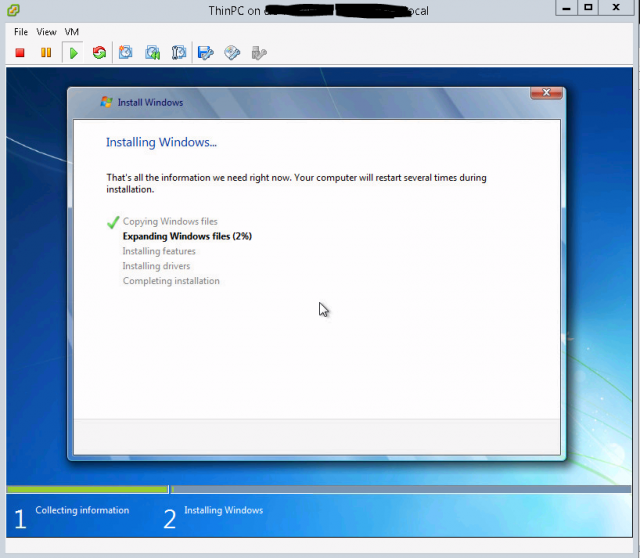Click the 'Installing drivers' step

156,266
